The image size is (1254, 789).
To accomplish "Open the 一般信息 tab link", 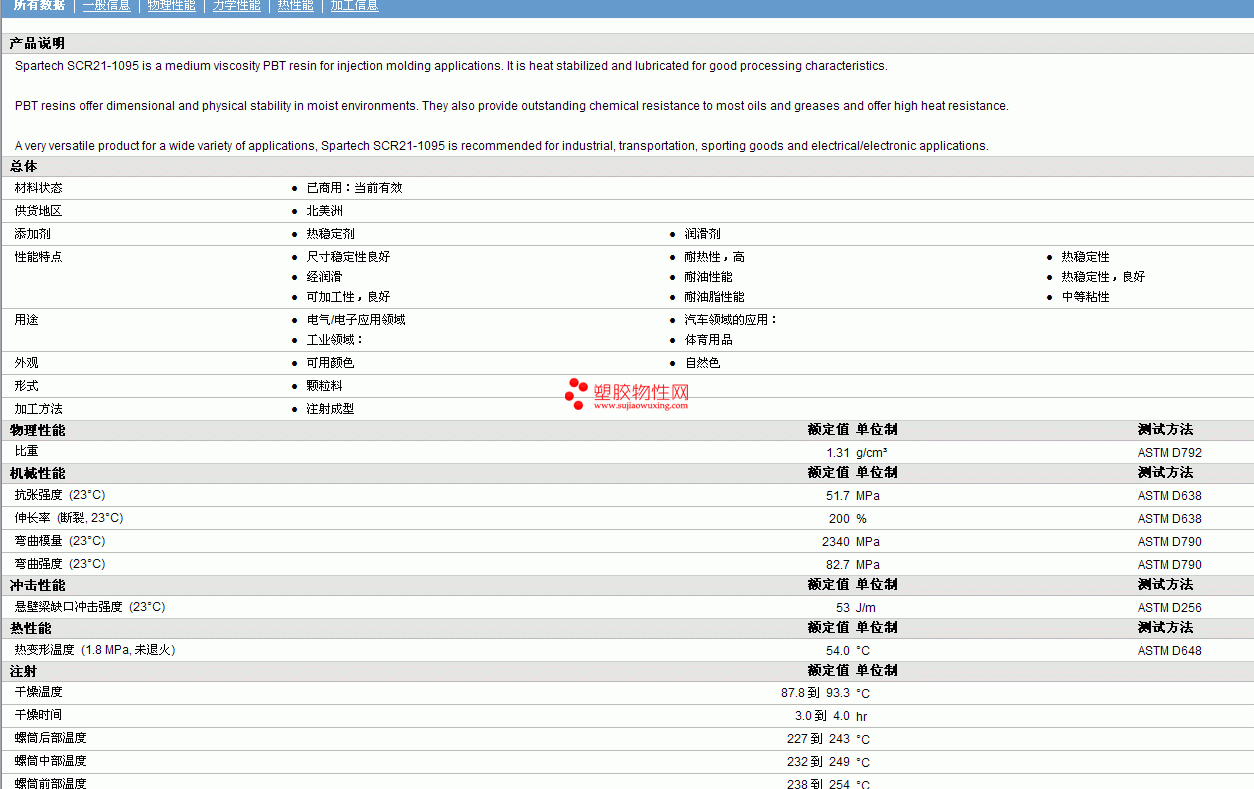I will pyautogui.click(x=106, y=5).
